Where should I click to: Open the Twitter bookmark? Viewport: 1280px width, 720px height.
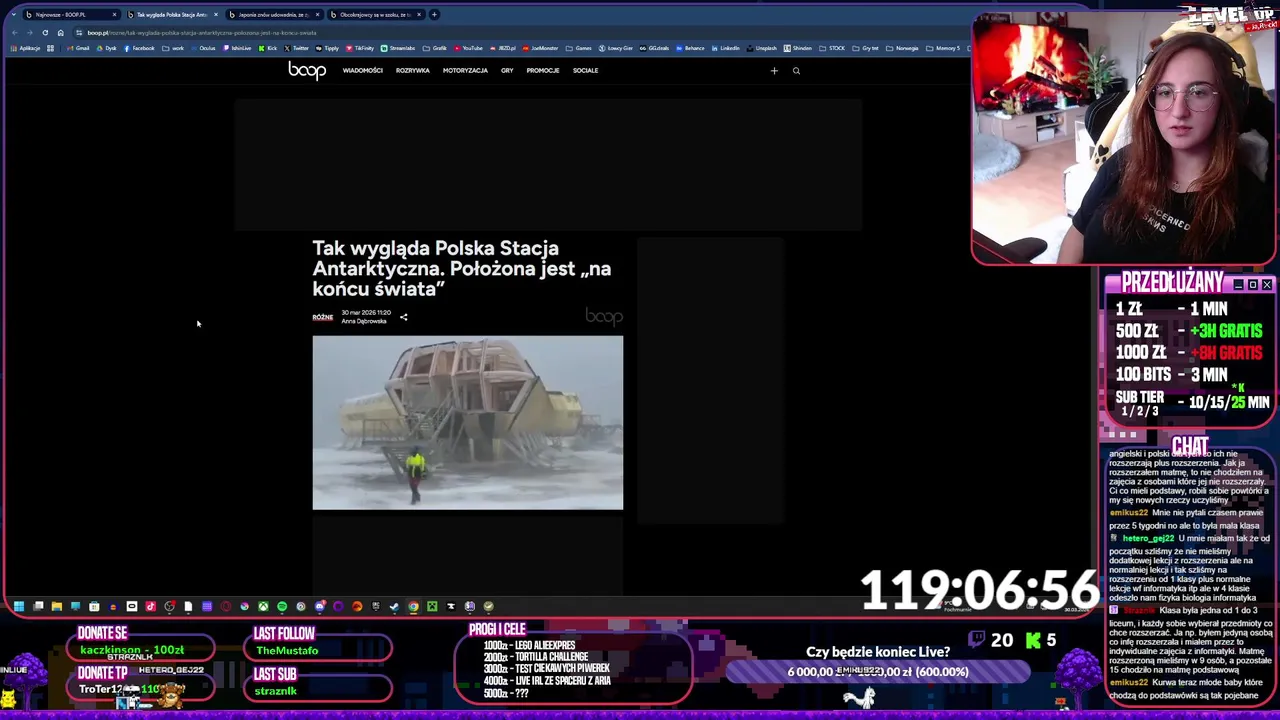pyautogui.click(x=296, y=48)
